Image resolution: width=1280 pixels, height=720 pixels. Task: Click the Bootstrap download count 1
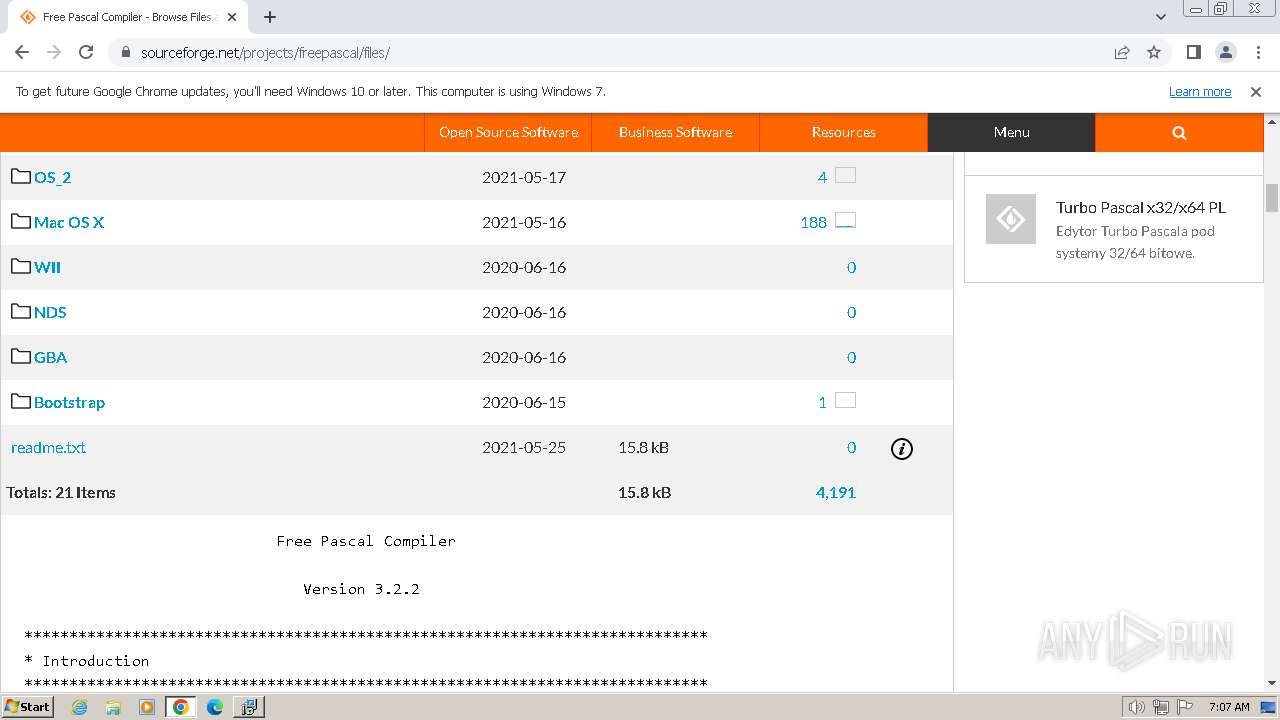(x=822, y=402)
